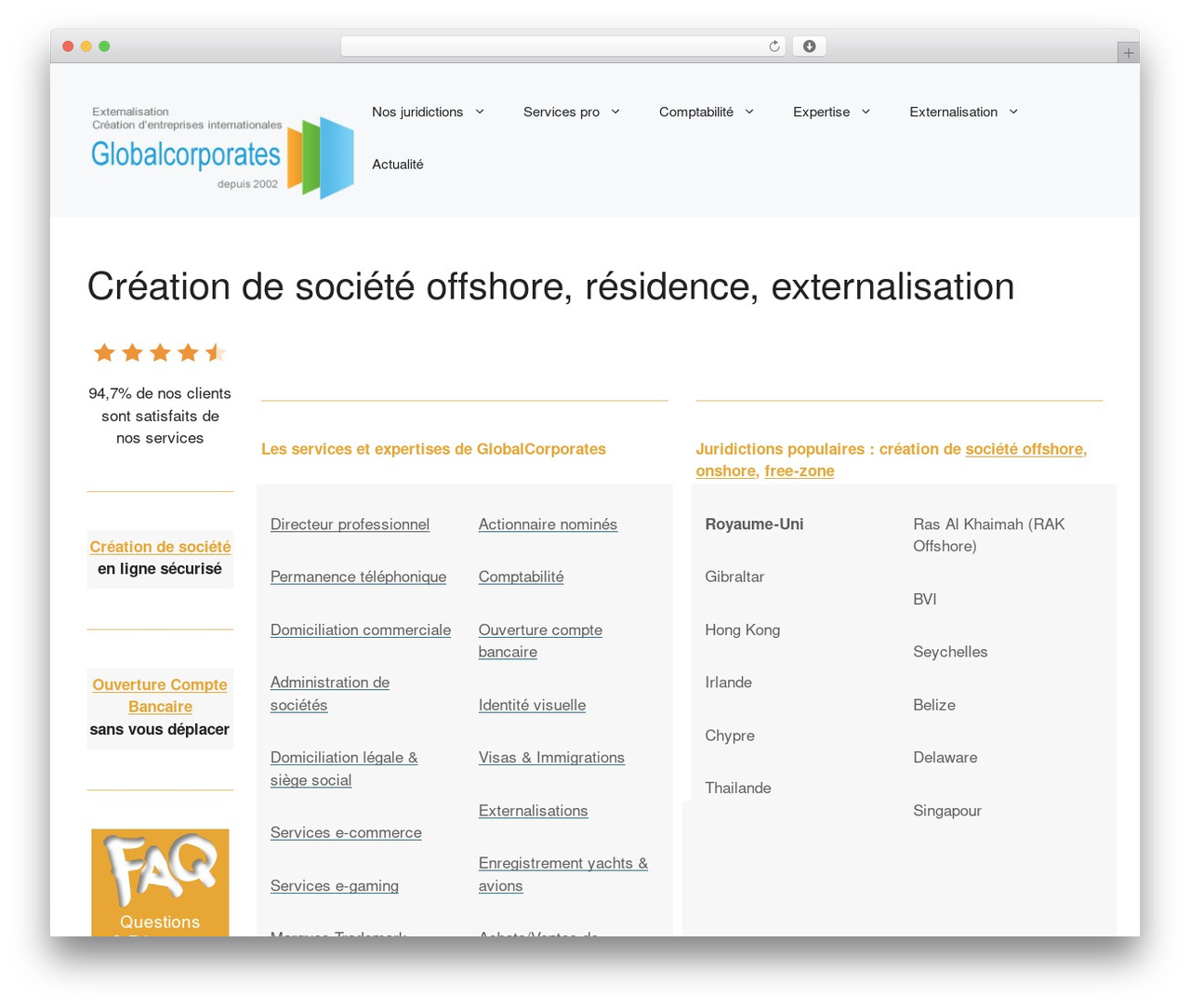Viewport: 1190px width, 1008px height.
Task: Open the Ouverture compte bancaire service link
Action: pos(540,641)
